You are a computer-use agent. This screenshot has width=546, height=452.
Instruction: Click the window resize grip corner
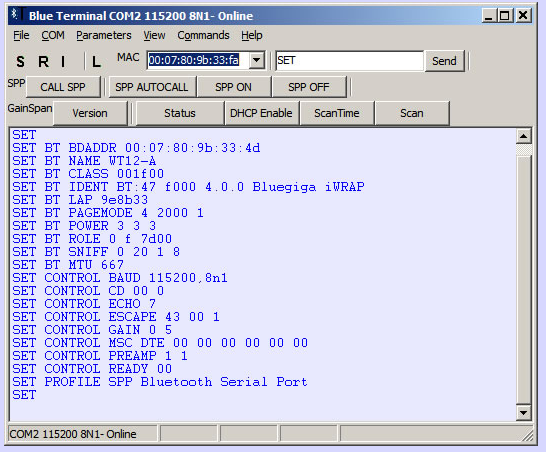[529, 436]
